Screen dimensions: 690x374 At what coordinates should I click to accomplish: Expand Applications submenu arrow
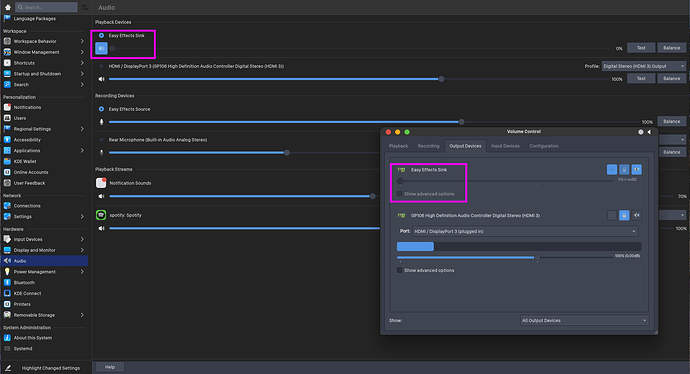82,150
